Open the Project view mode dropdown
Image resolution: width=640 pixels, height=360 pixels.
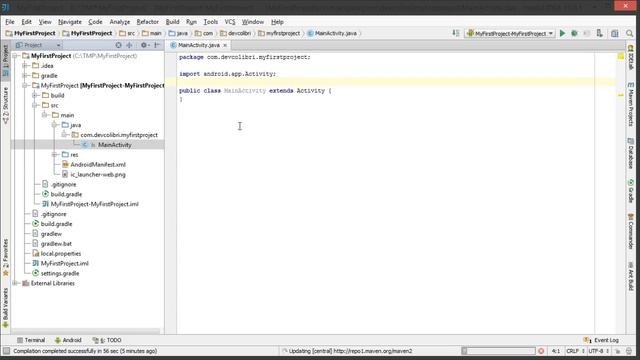(x=38, y=45)
